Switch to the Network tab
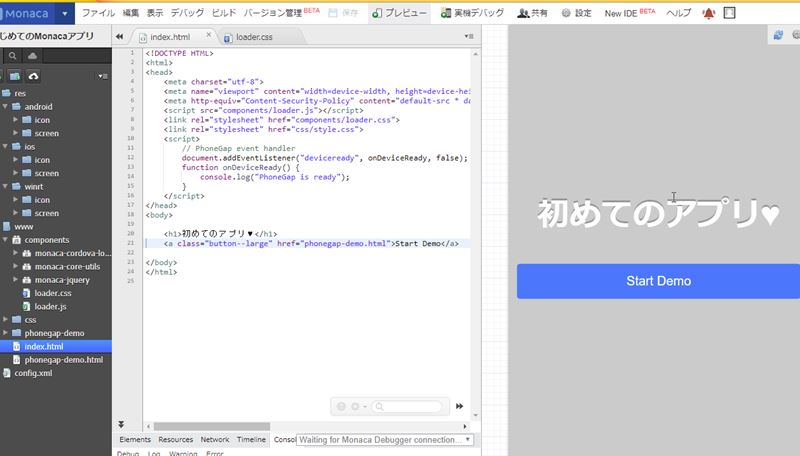The image size is (800, 456). point(215,440)
